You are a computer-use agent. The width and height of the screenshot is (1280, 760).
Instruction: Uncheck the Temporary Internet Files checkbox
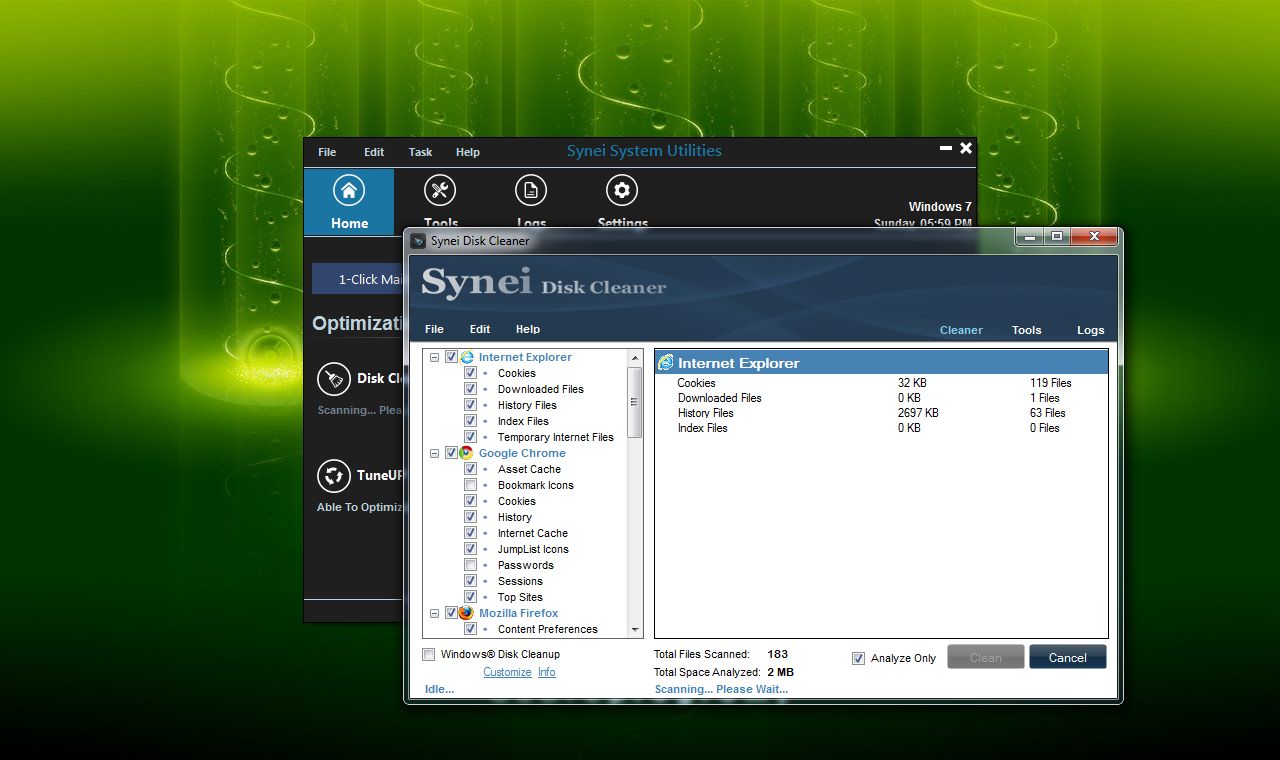(x=470, y=437)
